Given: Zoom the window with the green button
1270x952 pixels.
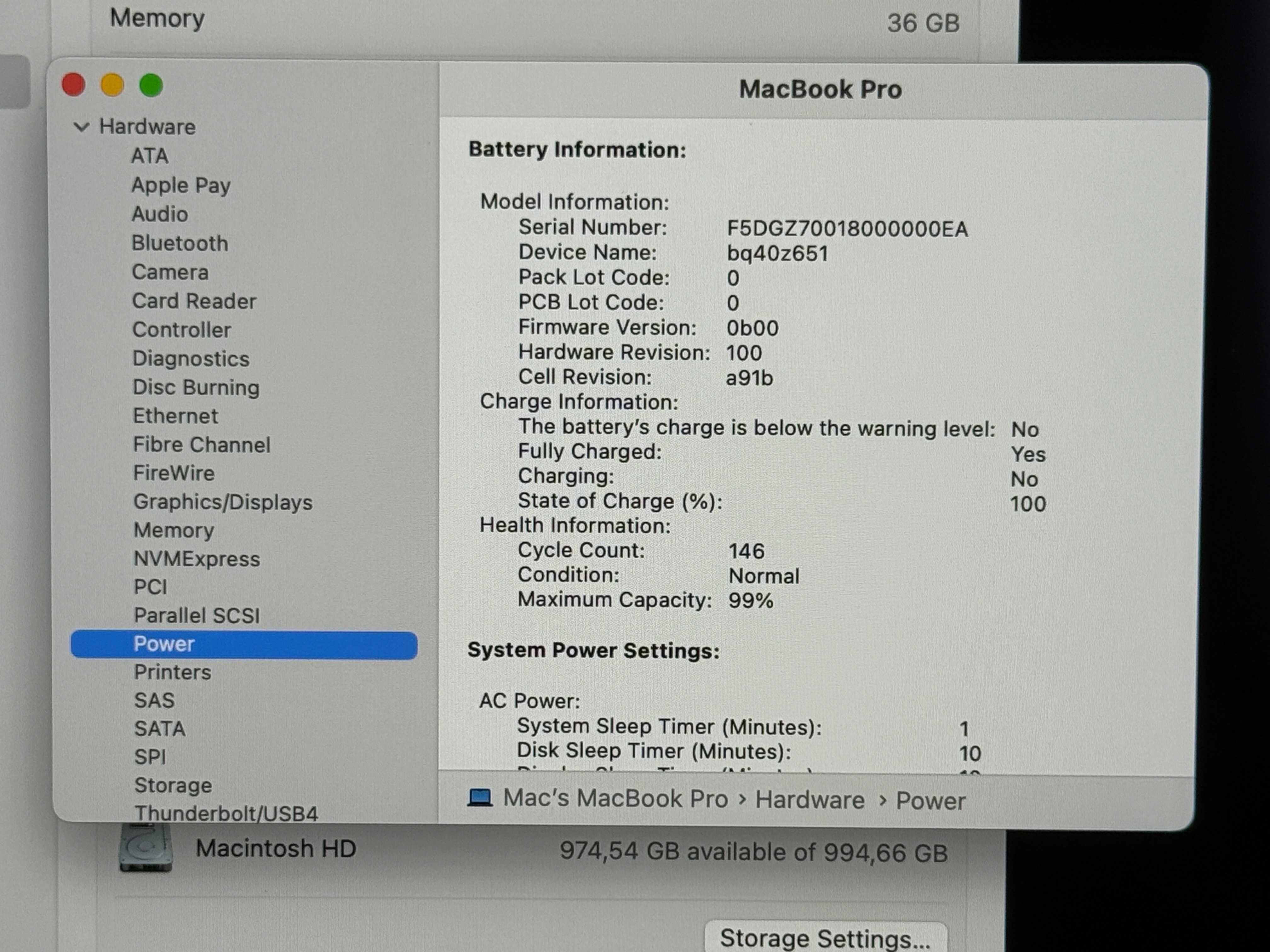Looking at the screenshot, I should point(151,86).
